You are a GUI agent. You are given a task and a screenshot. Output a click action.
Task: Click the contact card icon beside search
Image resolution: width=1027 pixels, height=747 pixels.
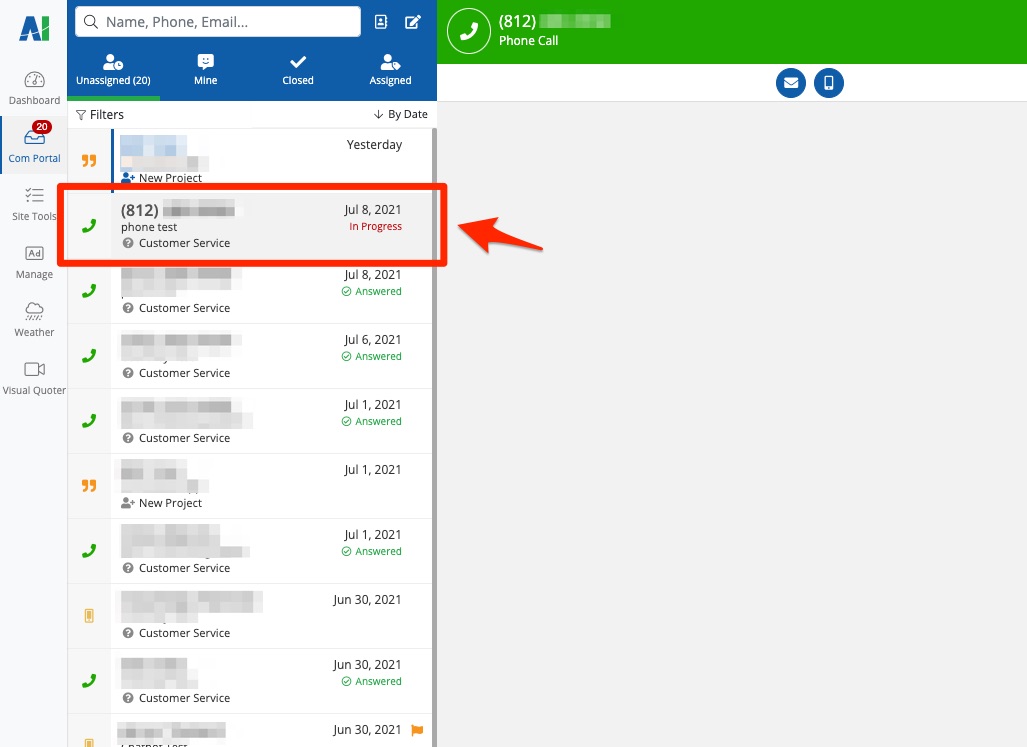(x=381, y=22)
